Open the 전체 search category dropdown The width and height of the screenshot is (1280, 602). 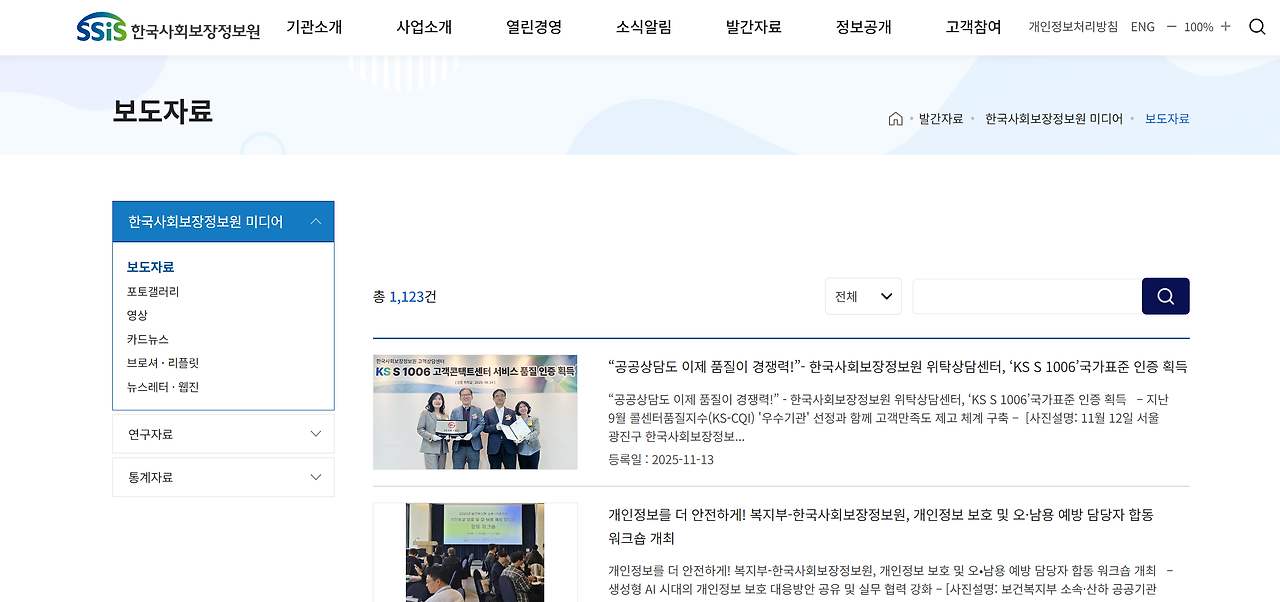(863, 296)
